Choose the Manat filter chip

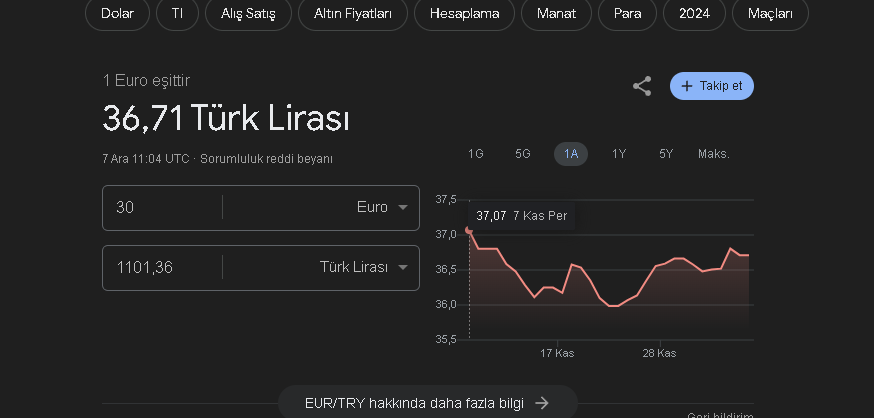(556, 13)
